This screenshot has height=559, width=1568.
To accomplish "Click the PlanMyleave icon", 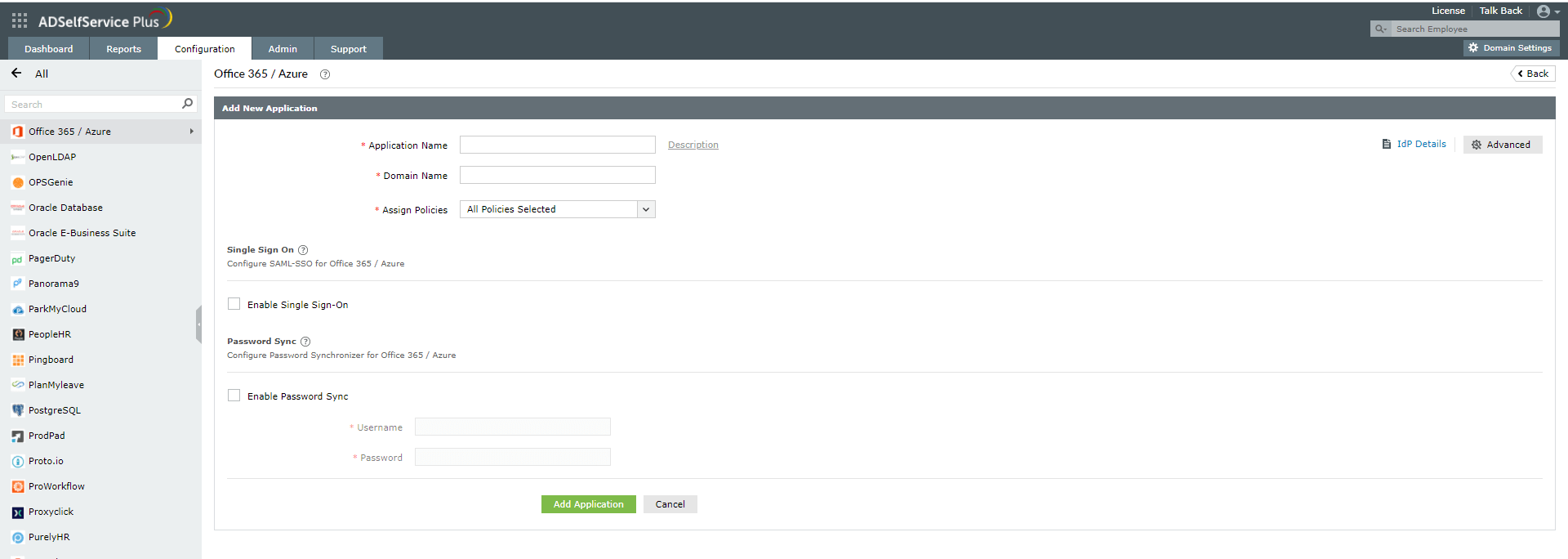I will tap(17, 385).
